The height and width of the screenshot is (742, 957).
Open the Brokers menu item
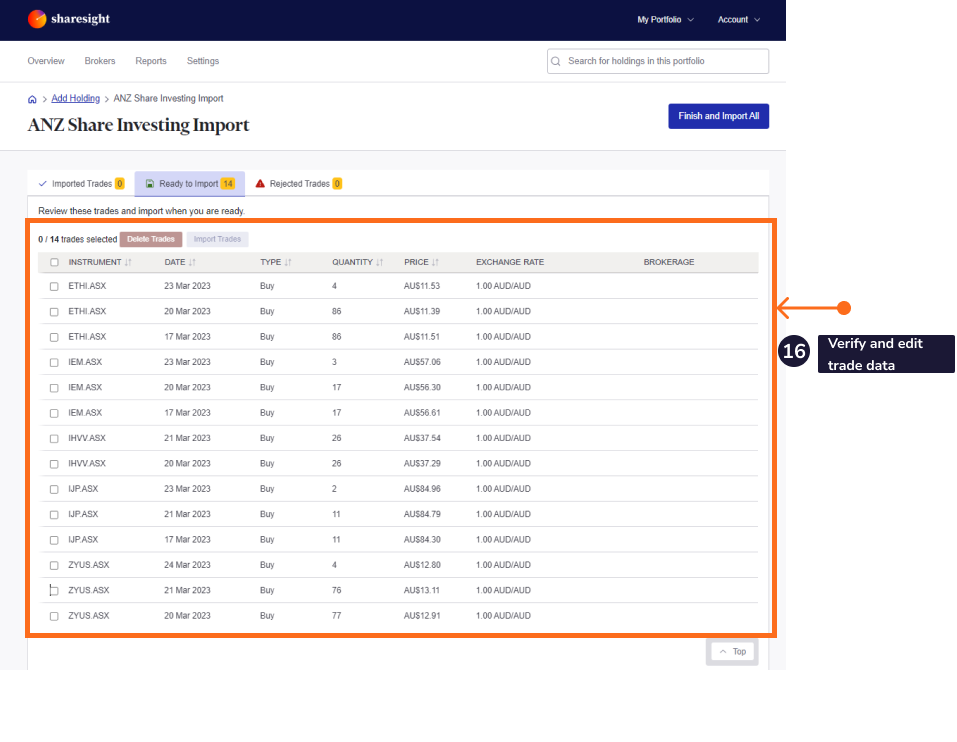(x=100, y=61)
